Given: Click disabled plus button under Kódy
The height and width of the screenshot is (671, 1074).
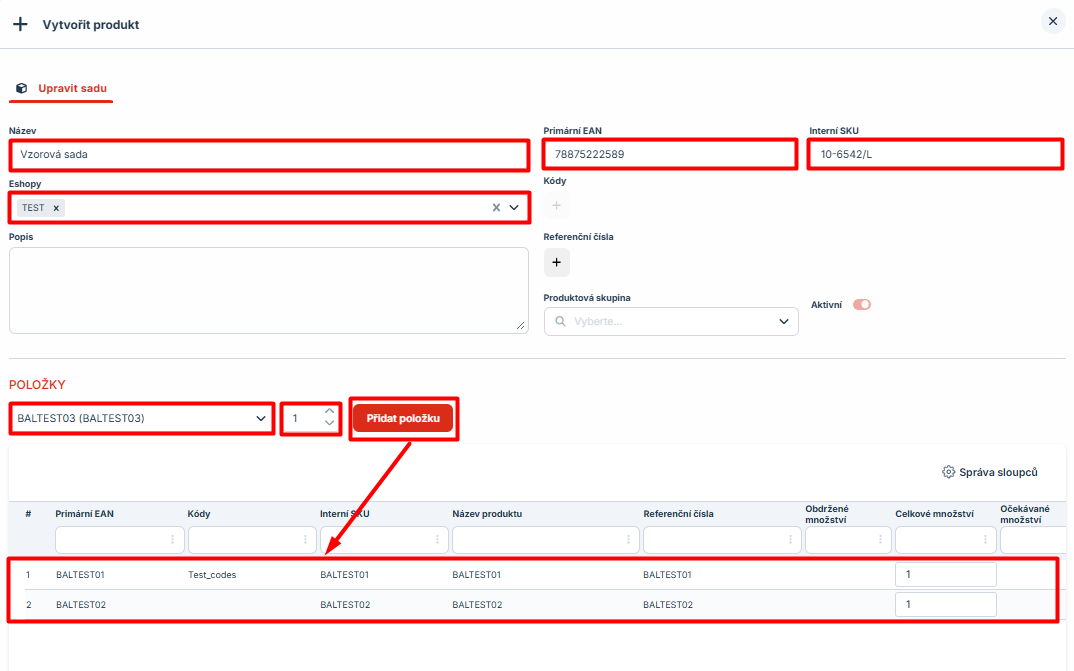Looking at the screenshot, I should [x=557, y=206].
